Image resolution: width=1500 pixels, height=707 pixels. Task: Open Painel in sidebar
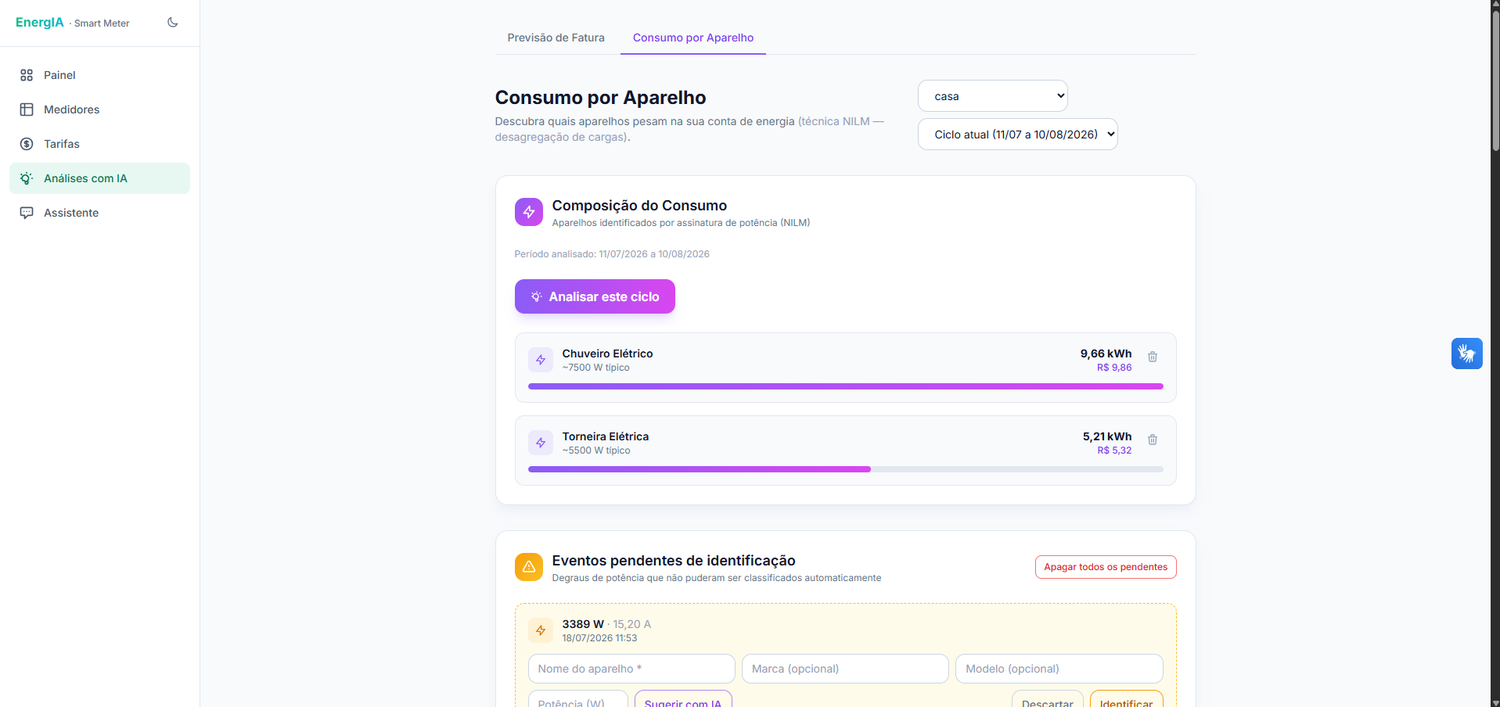pyautogui.click(x=100, y=75)
